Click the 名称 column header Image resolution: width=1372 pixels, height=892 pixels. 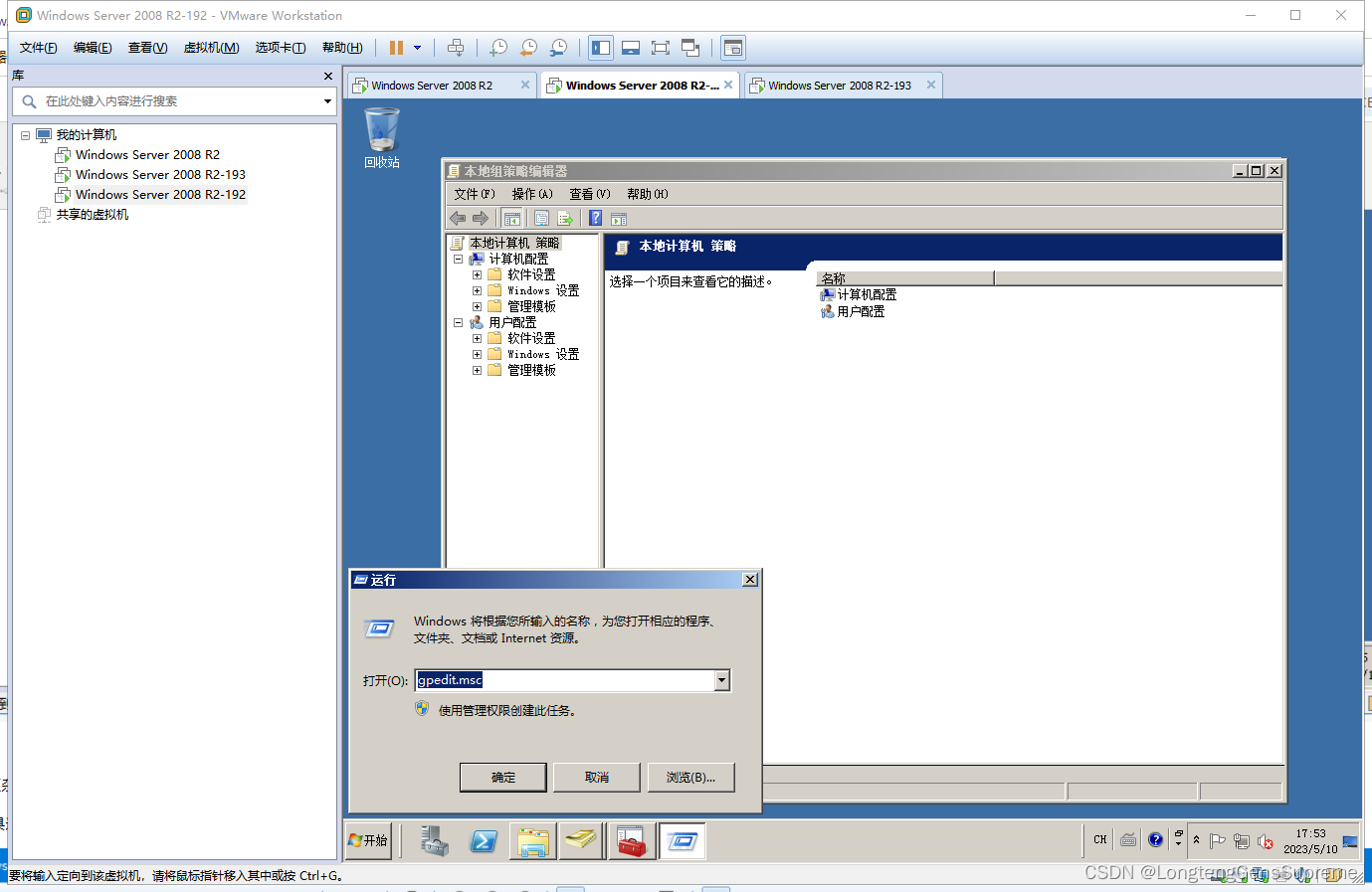point(904,278)
